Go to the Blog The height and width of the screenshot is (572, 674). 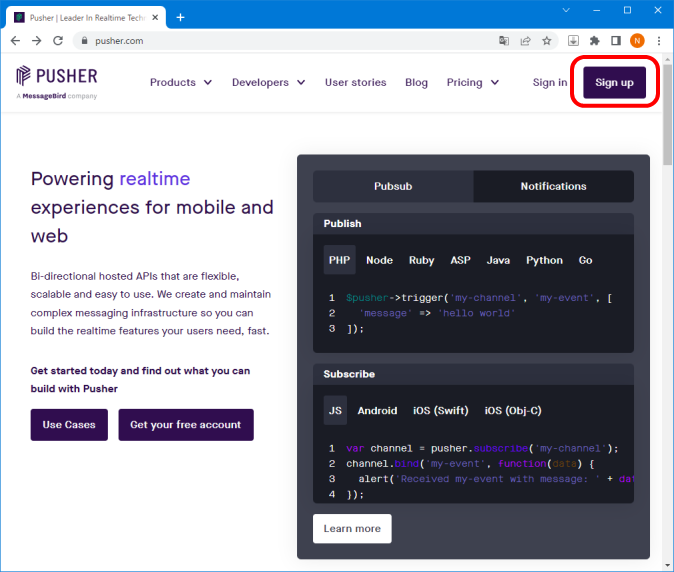(416, 82)
